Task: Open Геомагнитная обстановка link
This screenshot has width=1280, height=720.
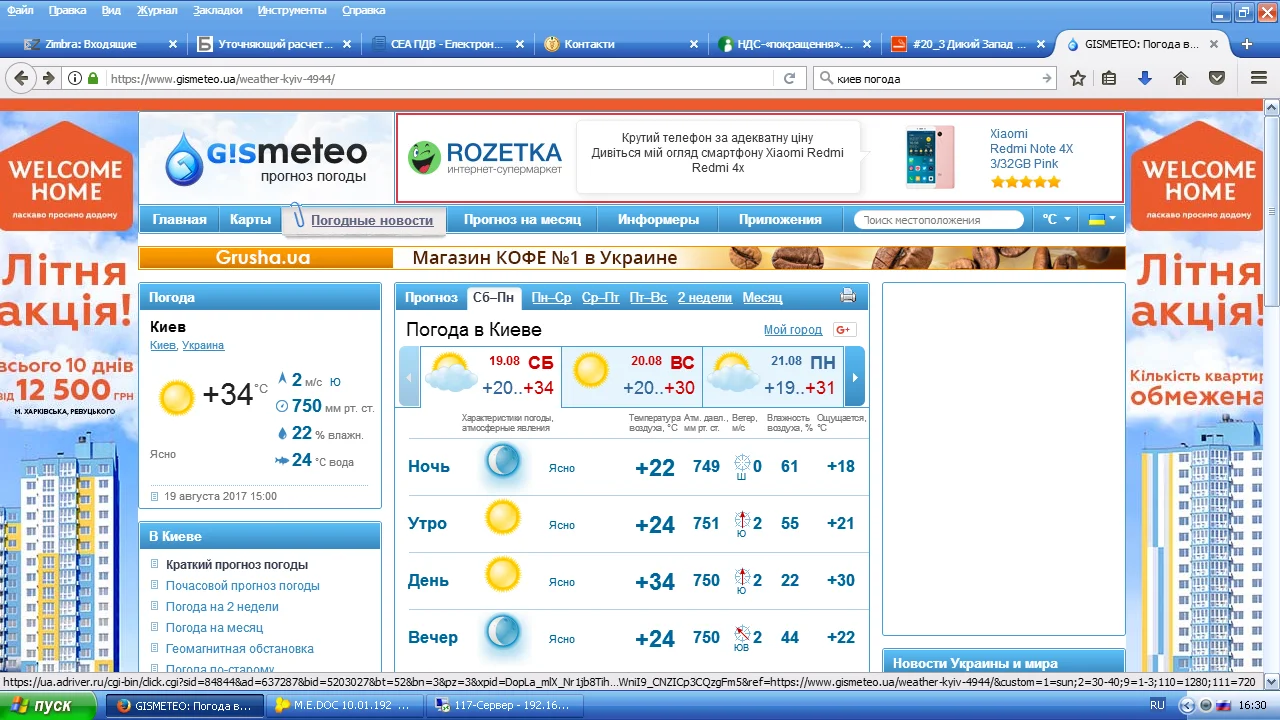Action: pos(240,649)
